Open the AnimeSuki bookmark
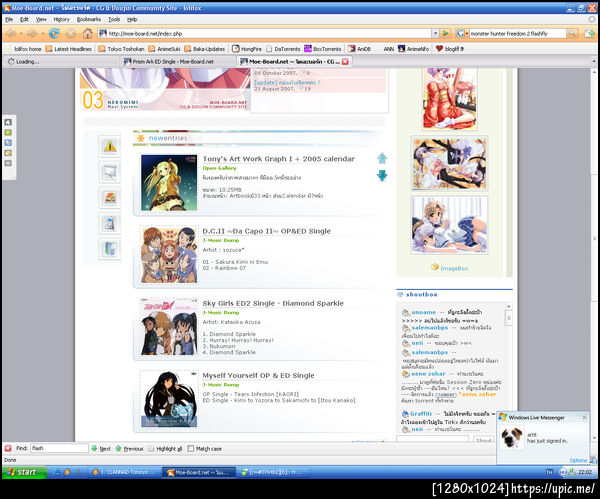The image size is (600, 499). (x=164, y=49)
